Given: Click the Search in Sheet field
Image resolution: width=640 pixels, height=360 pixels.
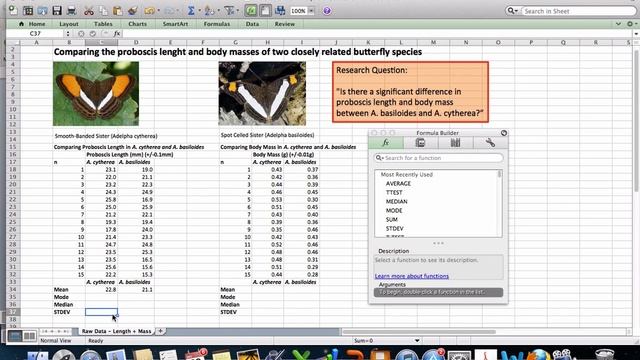Looking at the screenshot, I should (x=578, y=11).
